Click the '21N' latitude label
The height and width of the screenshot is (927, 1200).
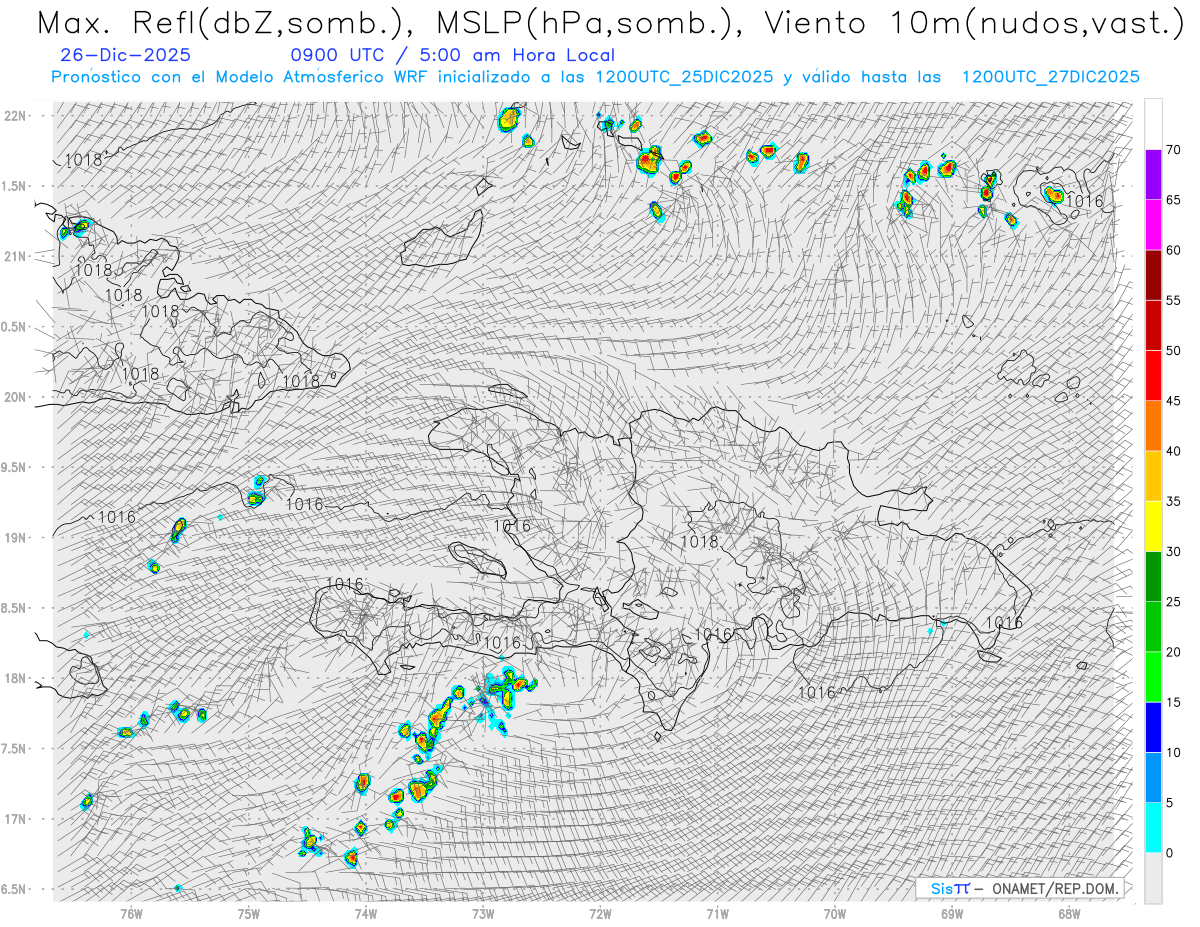coord(14,256)
